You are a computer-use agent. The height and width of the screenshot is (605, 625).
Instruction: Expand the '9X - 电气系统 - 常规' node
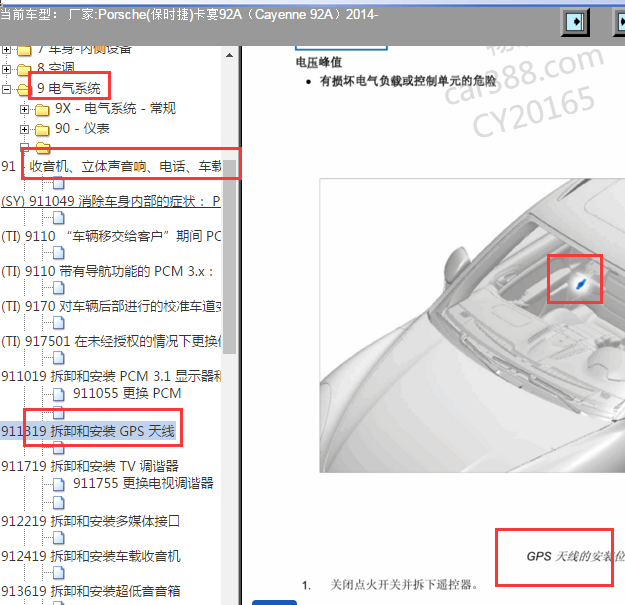[x=24, y=109]
